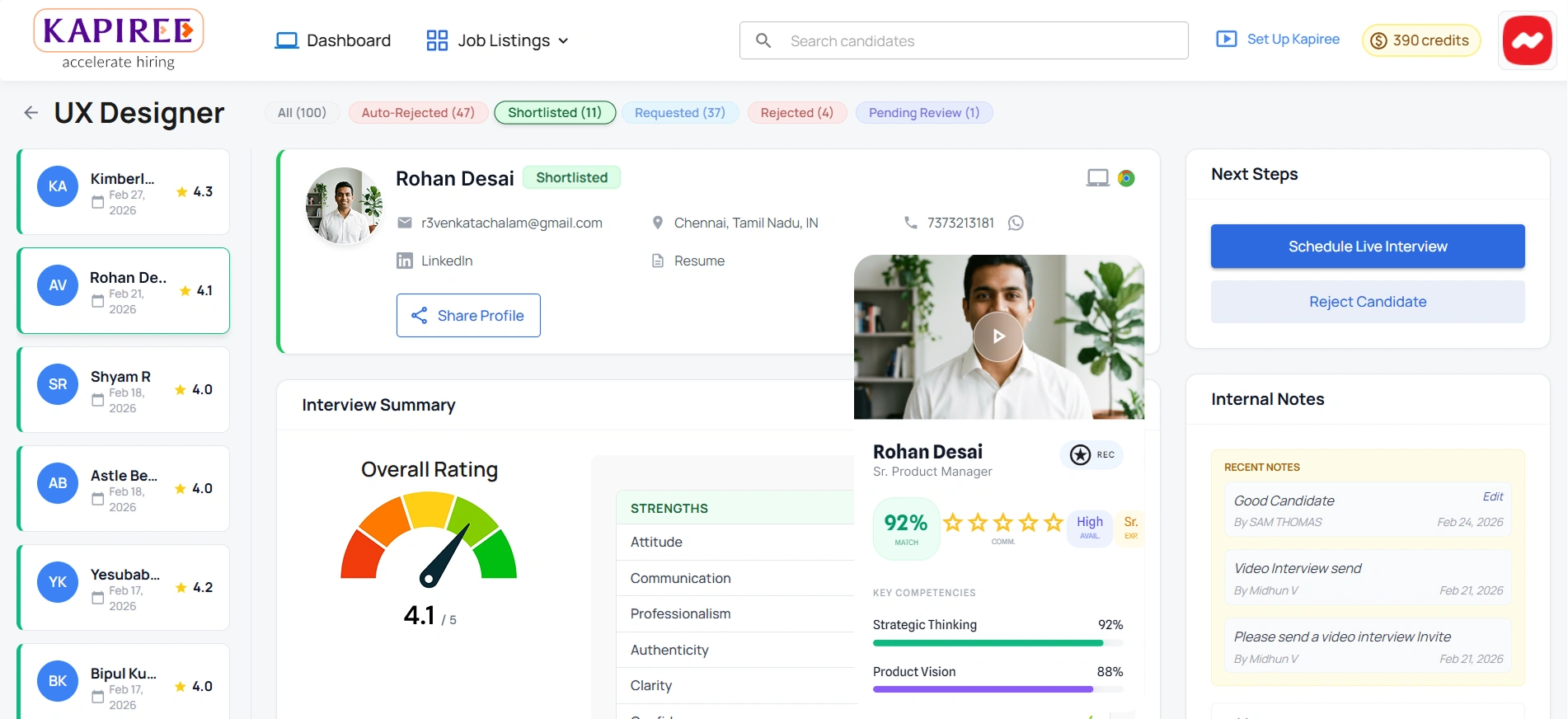This screenshot has width=1568, height=719.
Task: Filter by Auto-Rejected (47) candidates
Action: pos(418,113)
